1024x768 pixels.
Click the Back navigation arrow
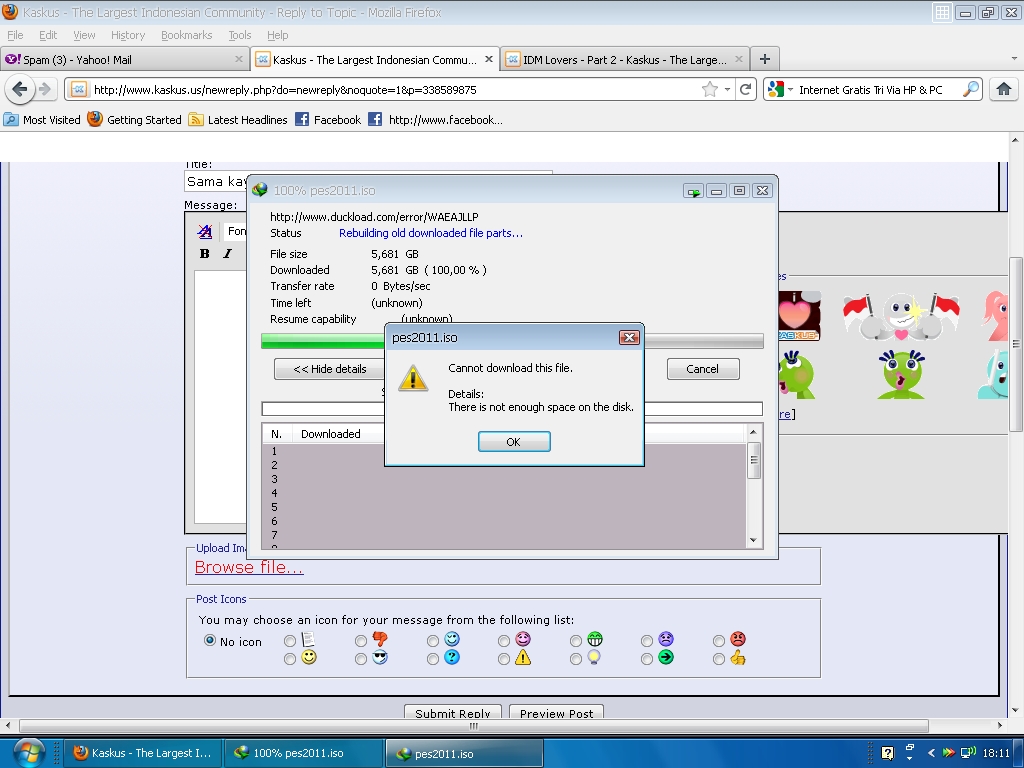(x=20, y=89)
